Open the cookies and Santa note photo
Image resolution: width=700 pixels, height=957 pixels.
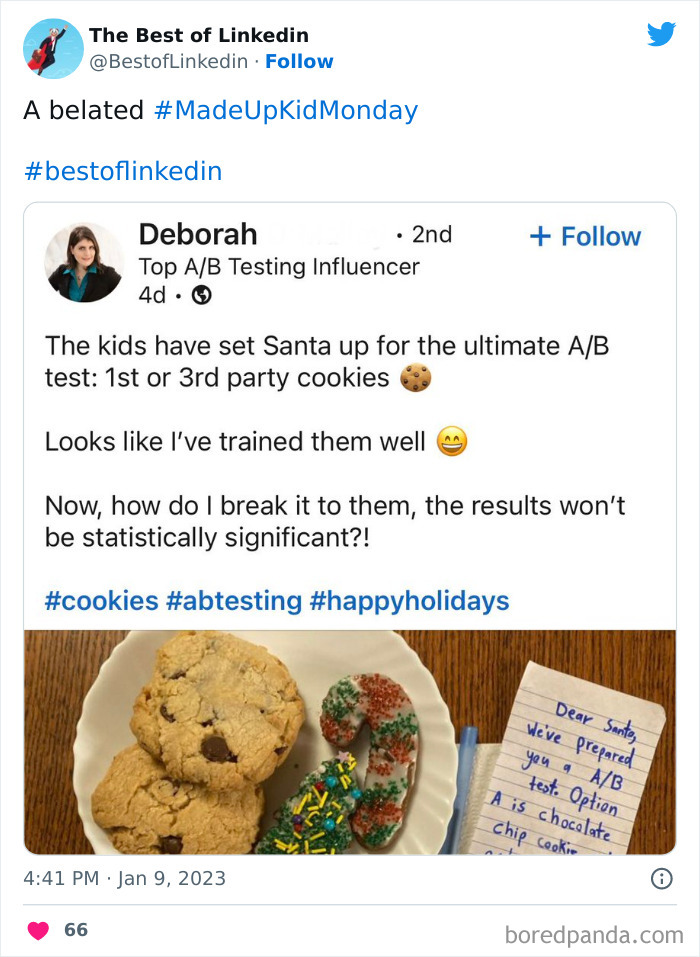click(349, 741)
